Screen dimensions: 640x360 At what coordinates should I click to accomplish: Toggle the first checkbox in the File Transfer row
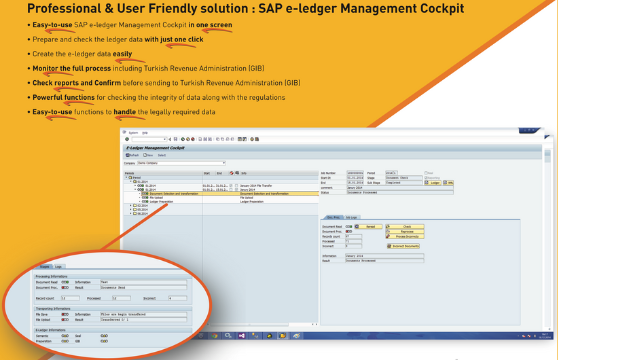[231, 186]
